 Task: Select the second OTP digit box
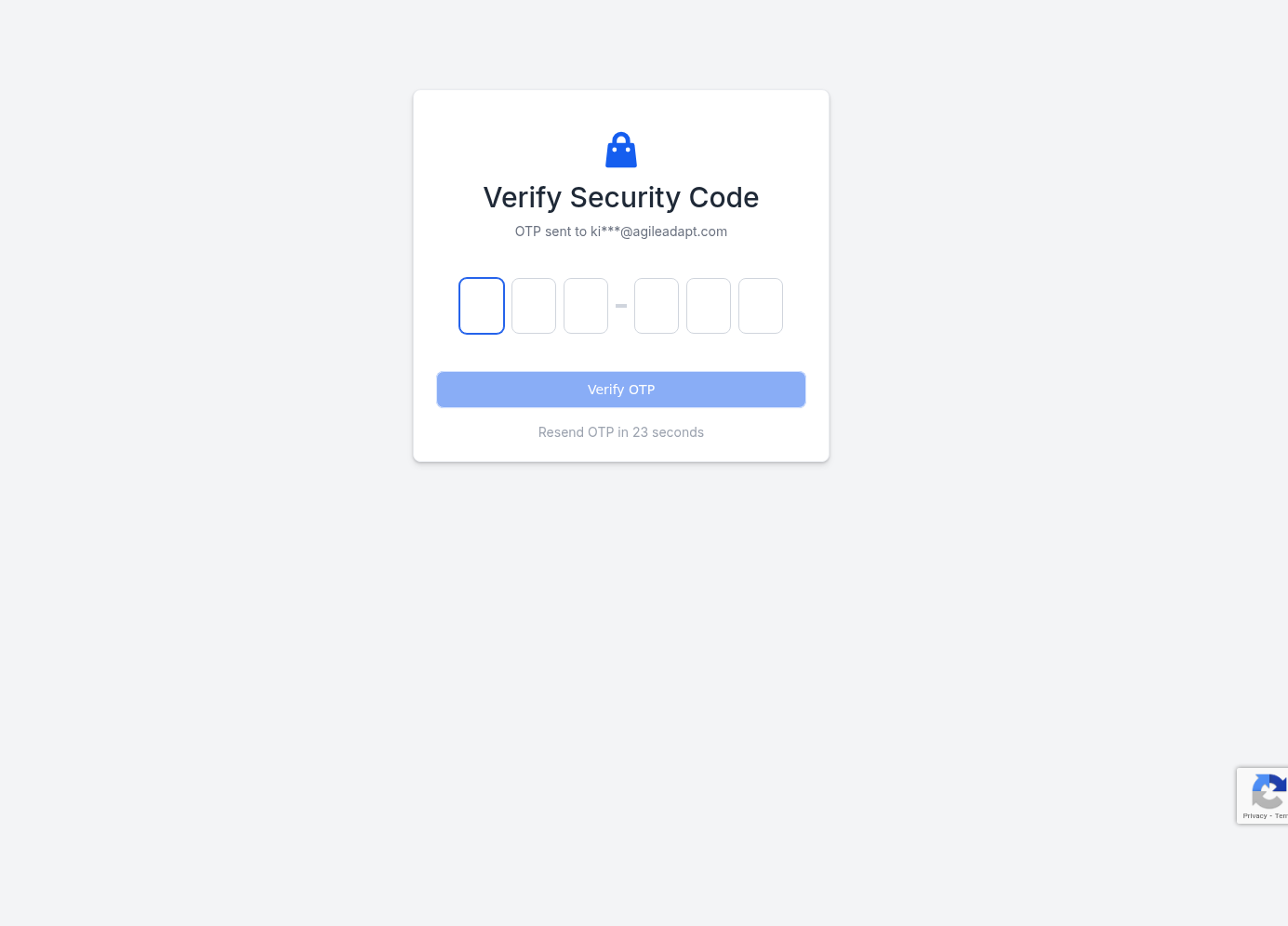tap(534, 306)
